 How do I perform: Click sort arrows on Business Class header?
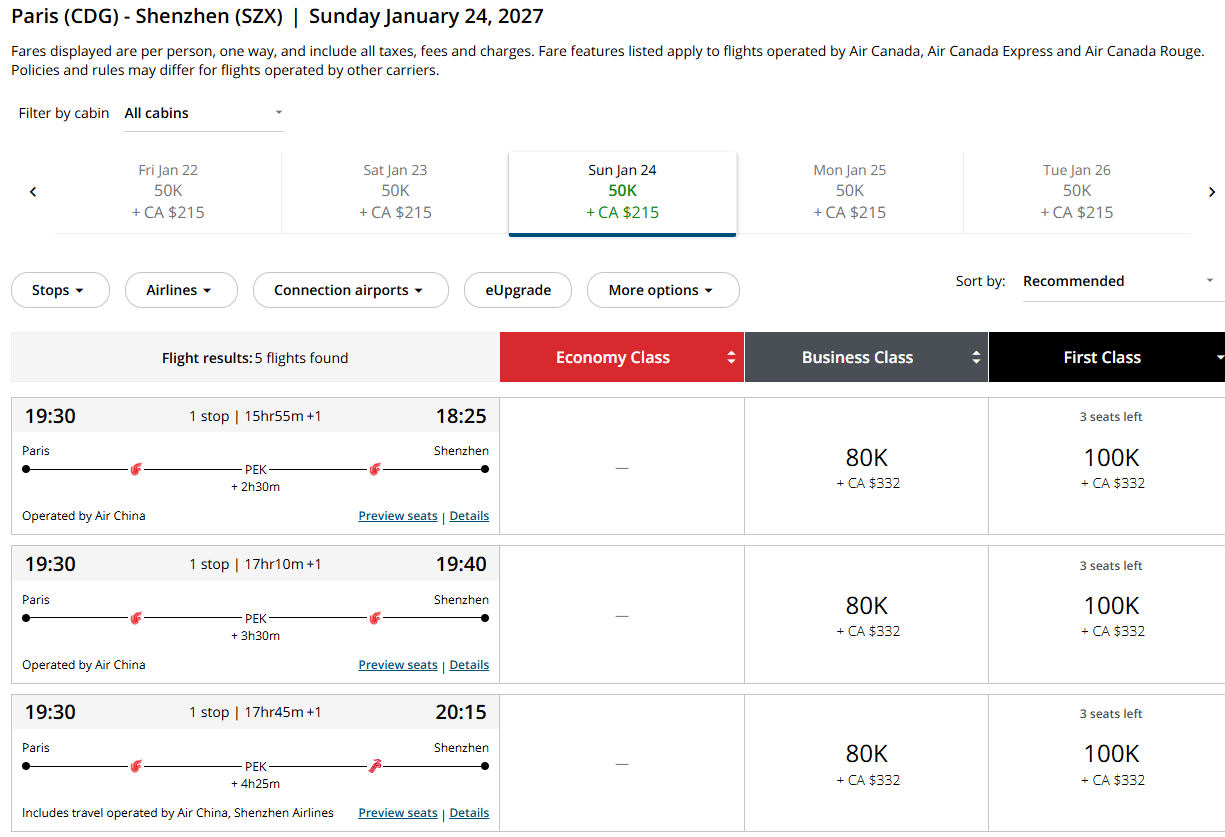coord(976,358)
